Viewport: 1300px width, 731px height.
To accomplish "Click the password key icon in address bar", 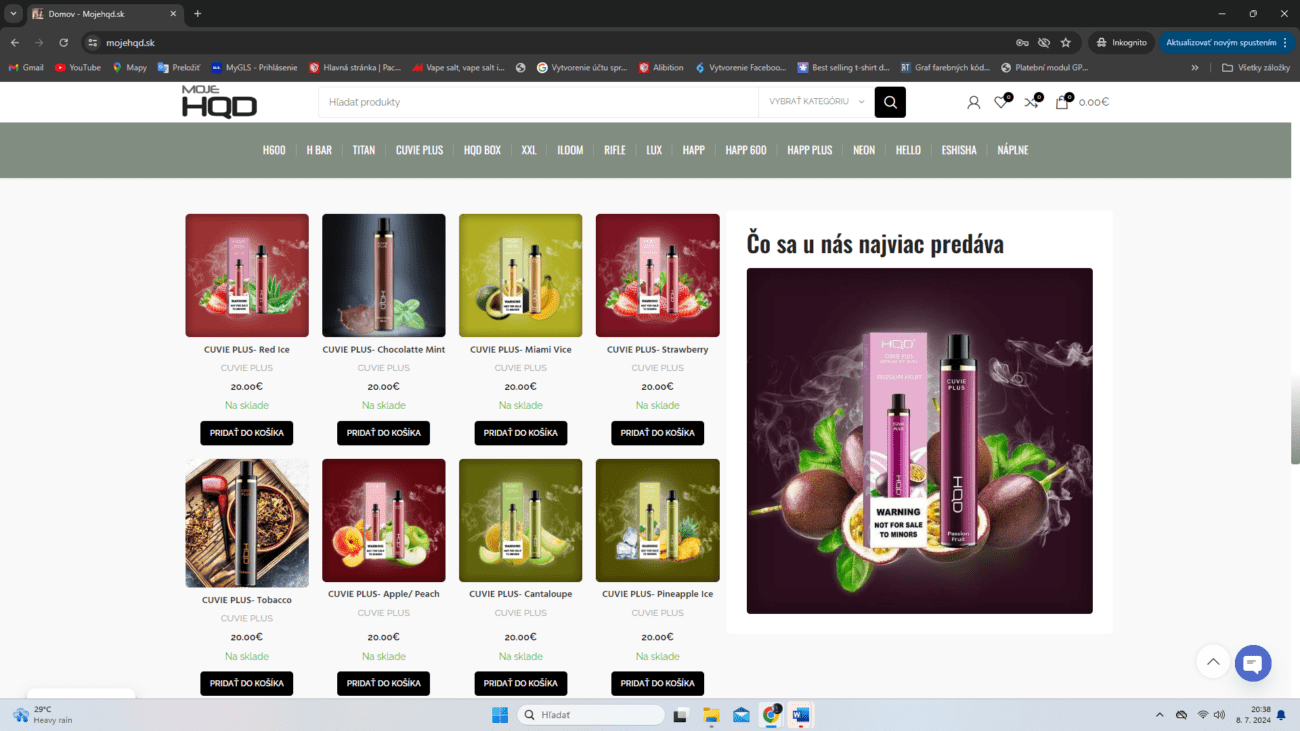I will click(1022, 43).
